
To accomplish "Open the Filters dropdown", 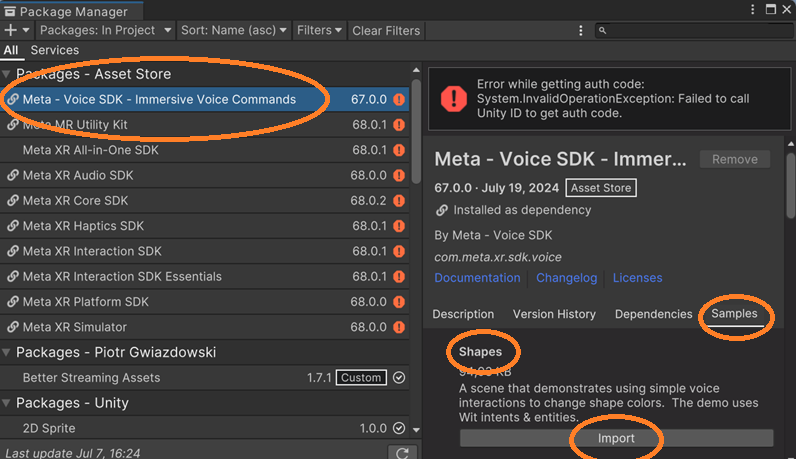I will tap(319, 30).
